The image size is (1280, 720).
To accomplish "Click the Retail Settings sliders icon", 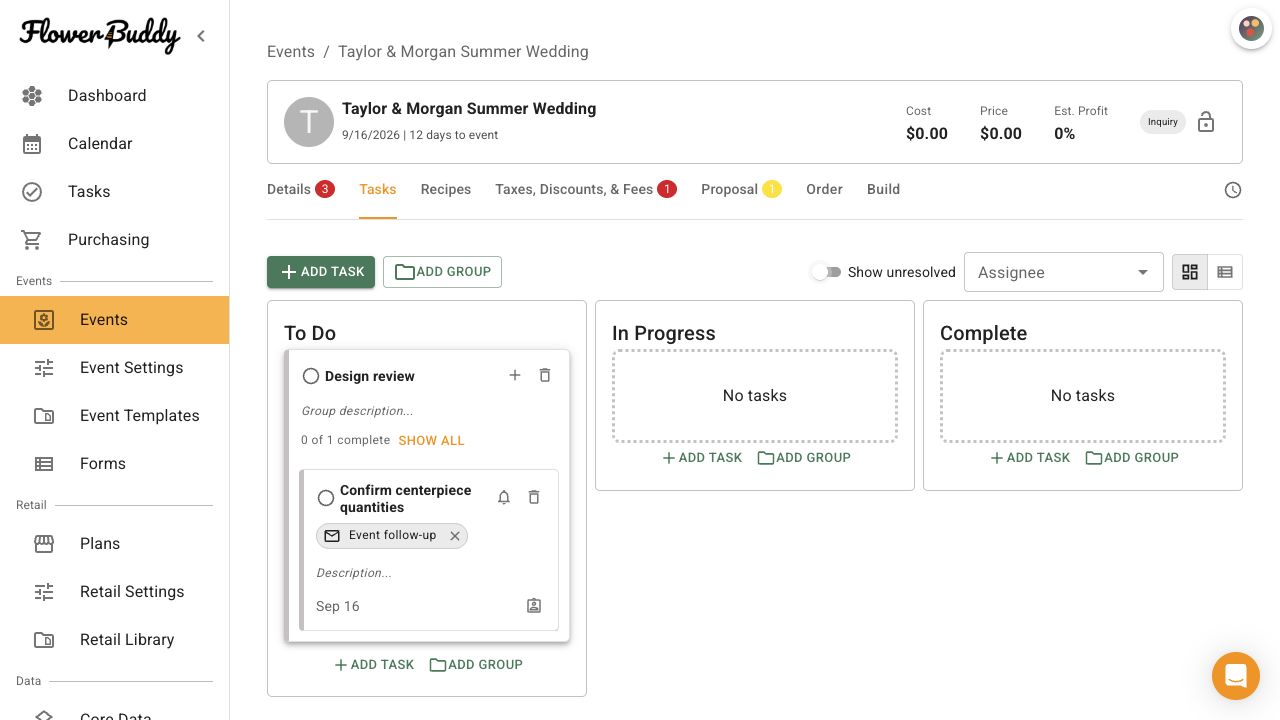I will coord(44,592).
